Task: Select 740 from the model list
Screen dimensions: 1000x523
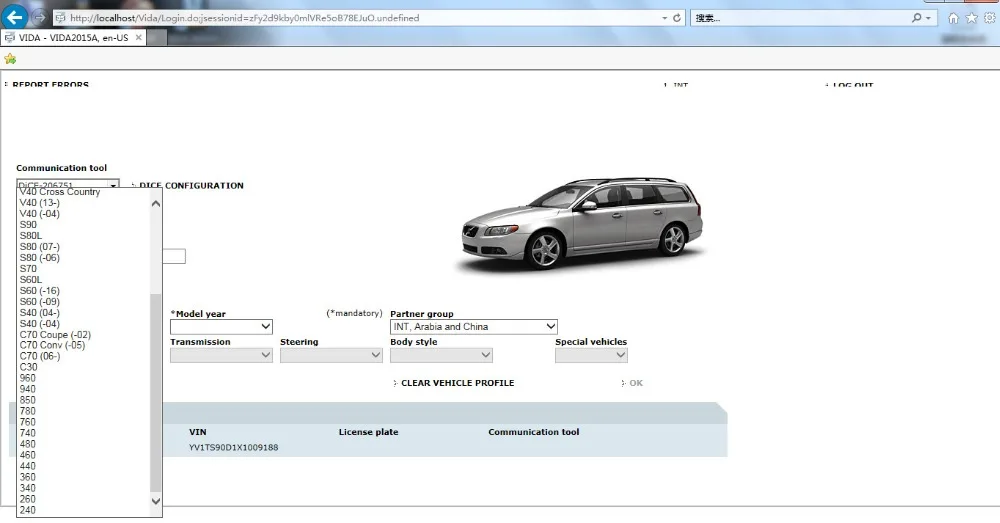Action: pos(27,433)
